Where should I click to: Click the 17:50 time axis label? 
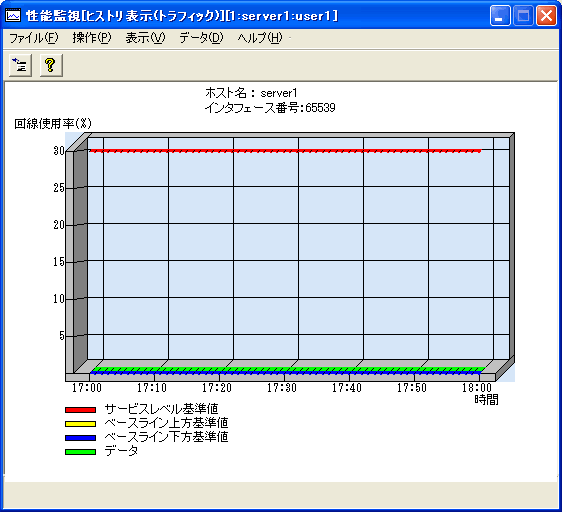[x=412, y=388]
